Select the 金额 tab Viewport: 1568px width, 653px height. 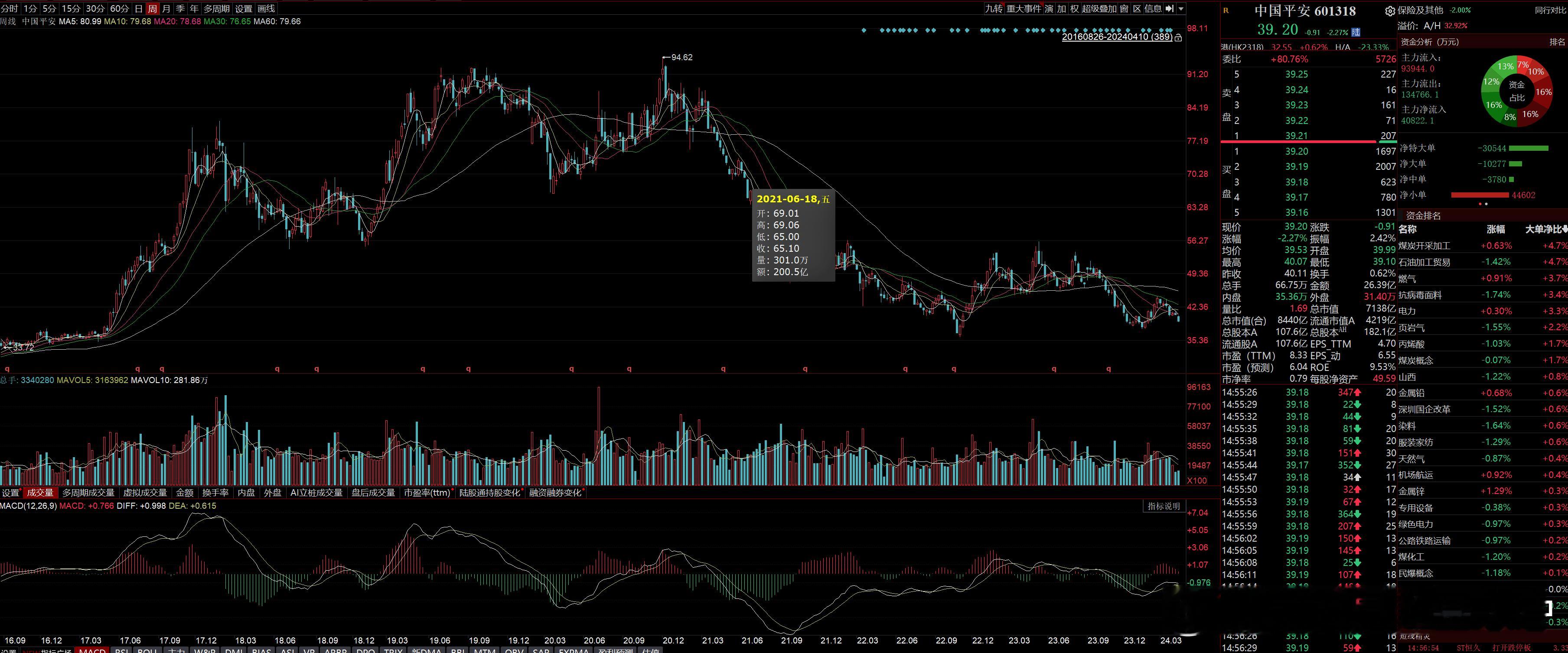[185, 493]
